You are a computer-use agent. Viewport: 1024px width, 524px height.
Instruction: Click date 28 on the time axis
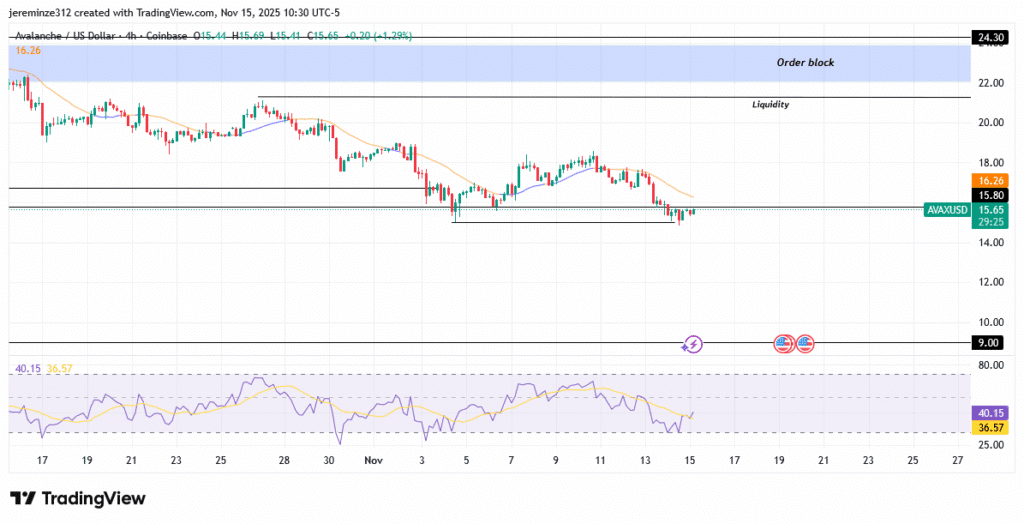285,461
